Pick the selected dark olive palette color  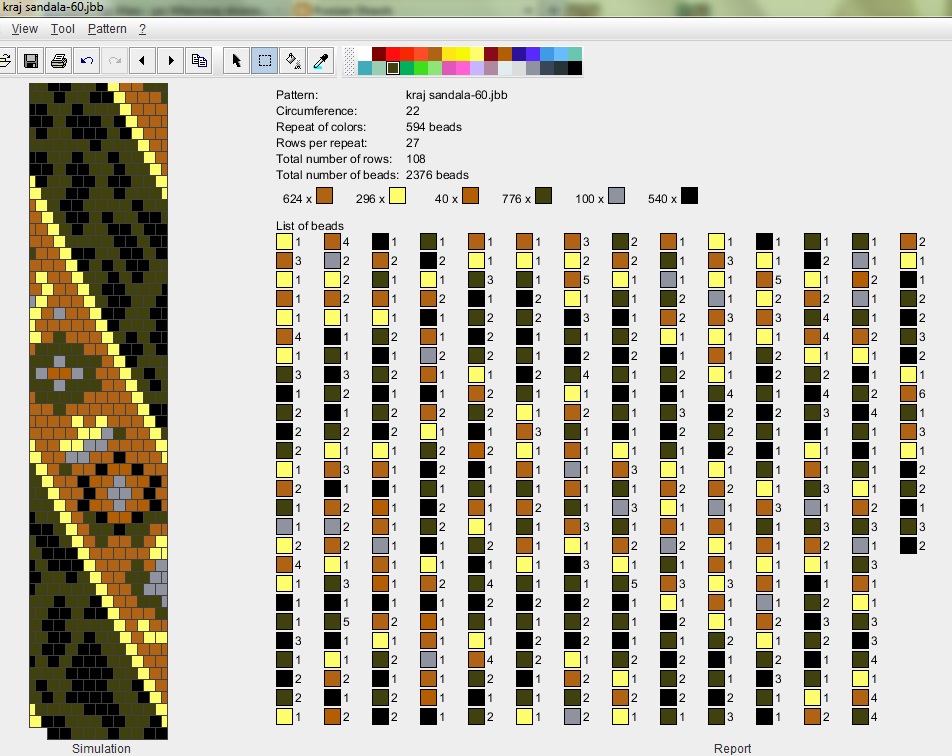[x=393, y=69]
